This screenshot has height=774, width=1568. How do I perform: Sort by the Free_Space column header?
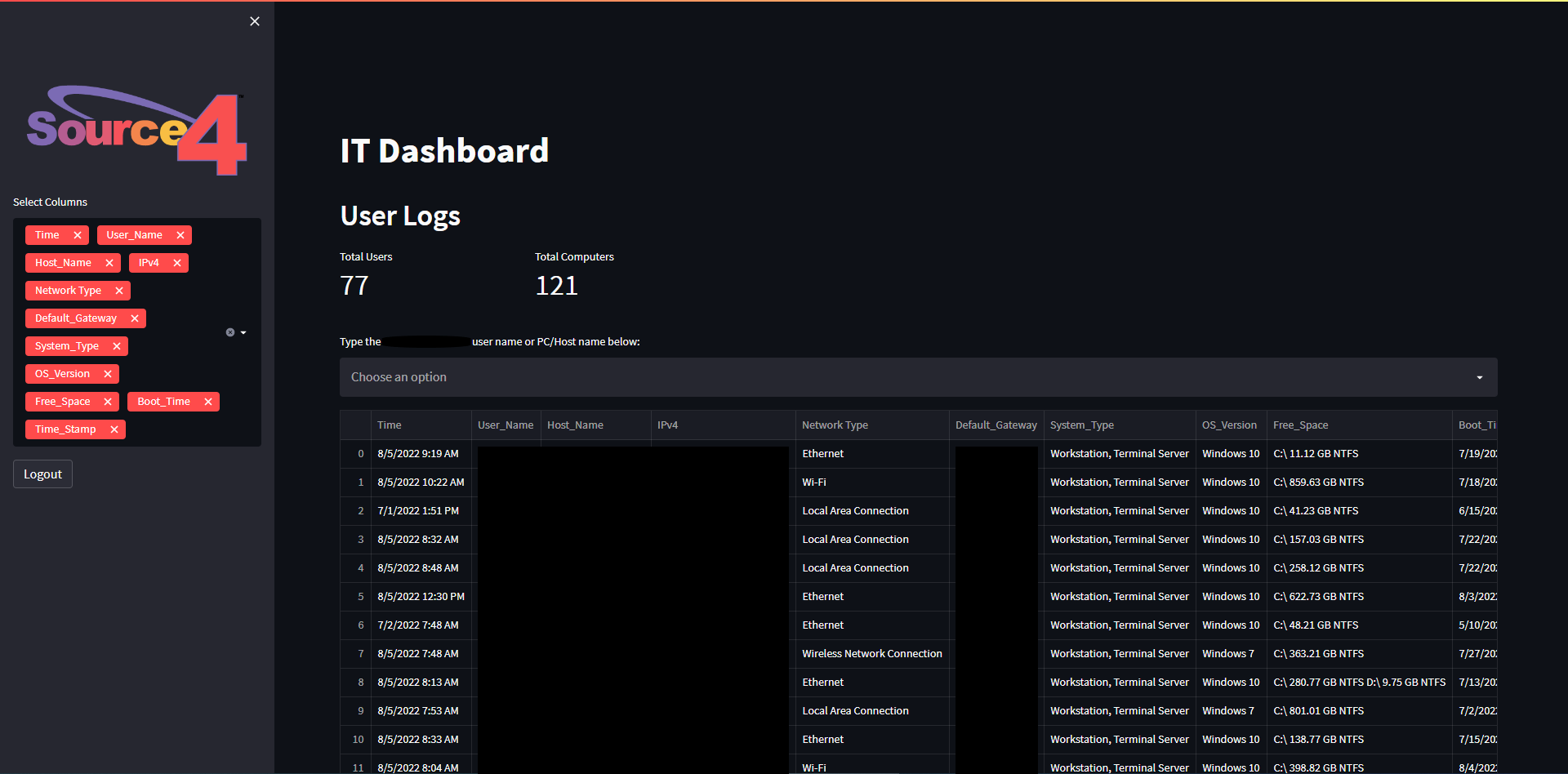[x=1360, y=425]
